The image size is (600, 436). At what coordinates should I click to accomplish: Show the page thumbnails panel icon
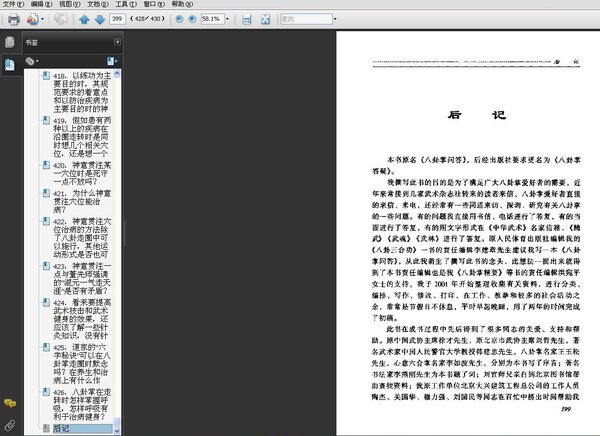pyautogui.click(x=10, y=42)
